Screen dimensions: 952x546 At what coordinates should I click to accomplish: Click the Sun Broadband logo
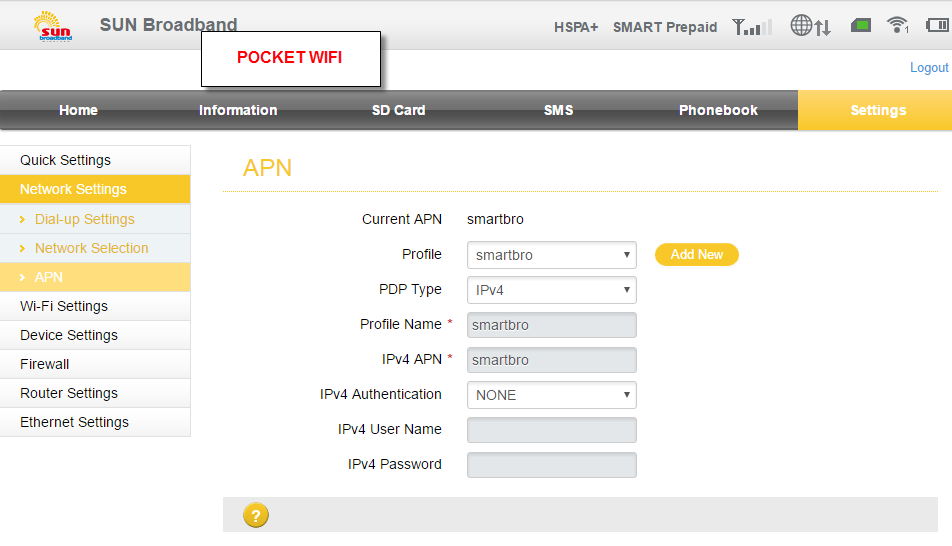click(x=53, y=27)
